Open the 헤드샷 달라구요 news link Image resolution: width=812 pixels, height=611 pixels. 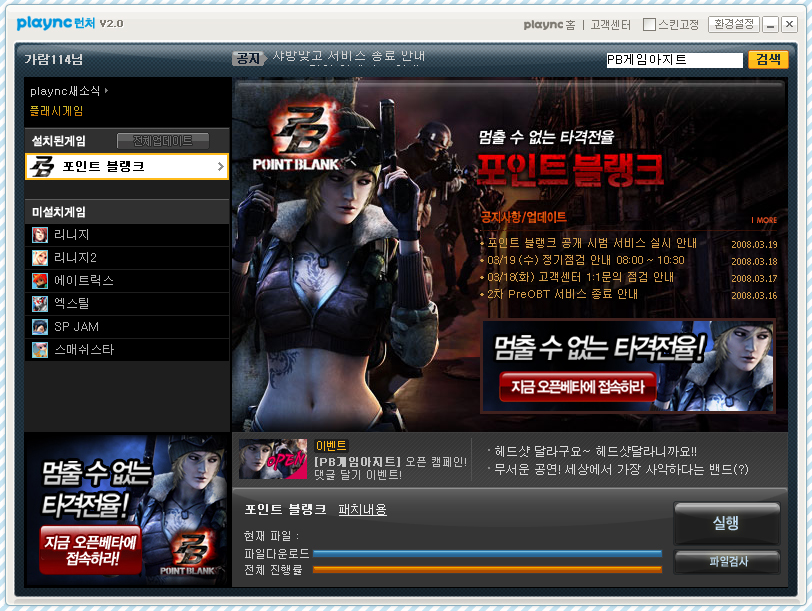[596, 452]
